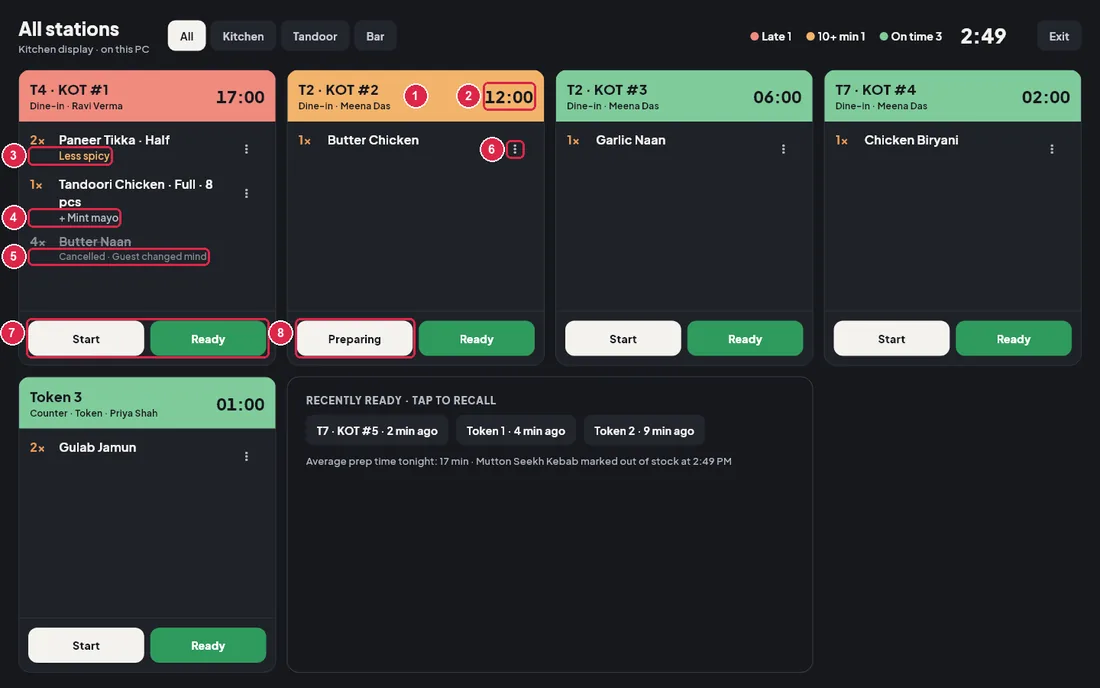Image resolution: width=1100 pixels, height=688 pixels.
Task: Click the All stations heading
Action: (x=69, y=29)
